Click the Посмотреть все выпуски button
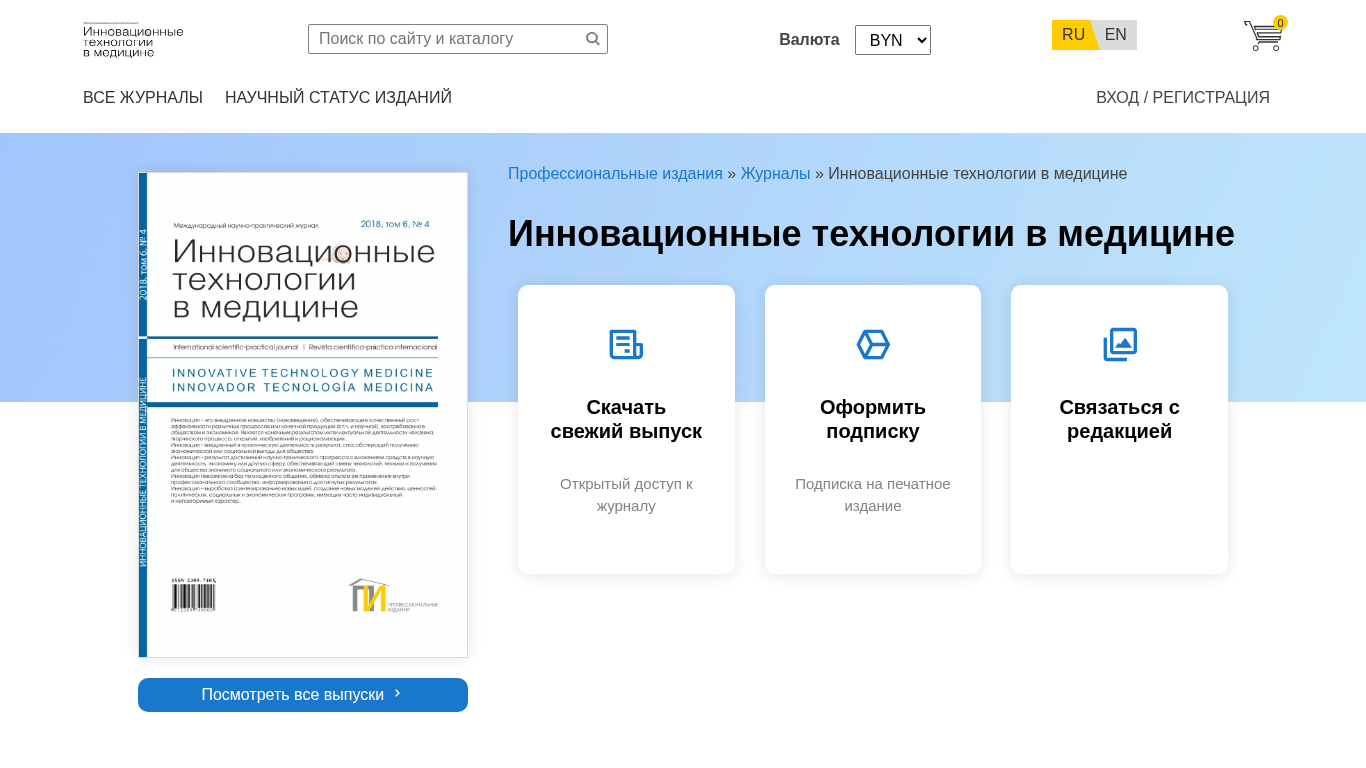This screenshot has height=768, width=1366. [x=303, y=695]
